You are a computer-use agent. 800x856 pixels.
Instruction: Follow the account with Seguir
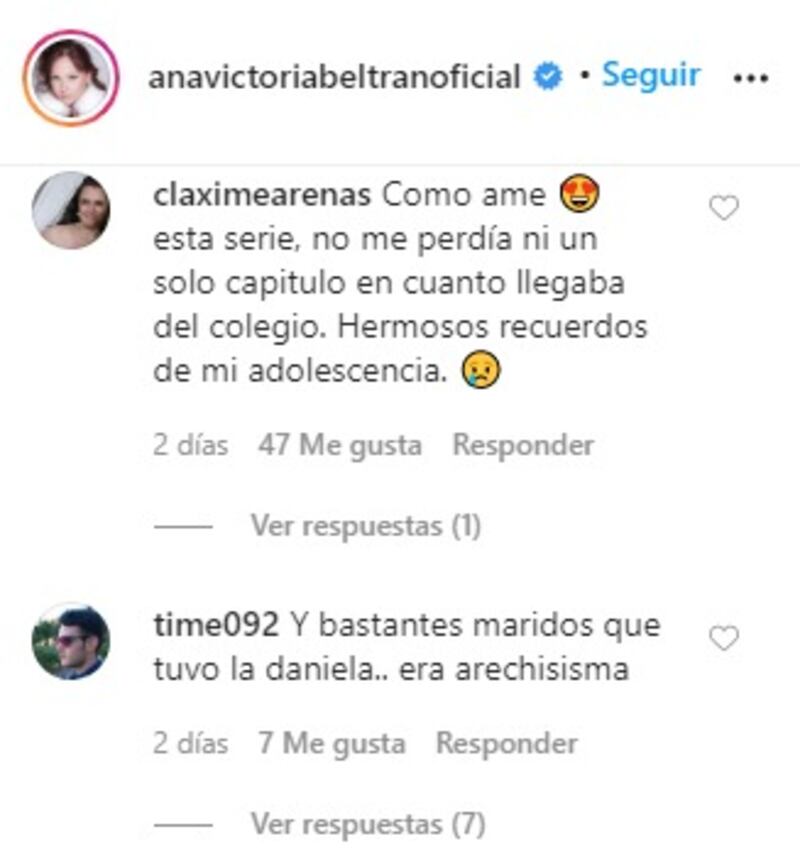point(651,75)
